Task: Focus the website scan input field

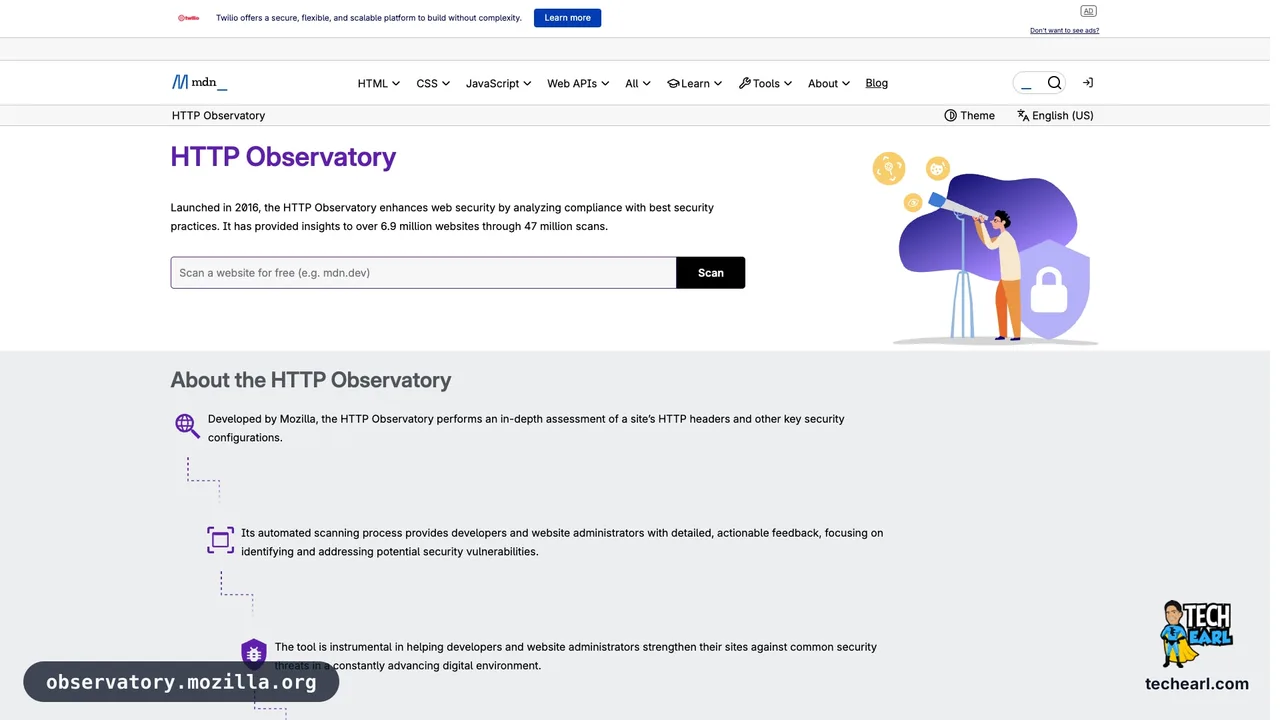Action: (x=424, y=273)
